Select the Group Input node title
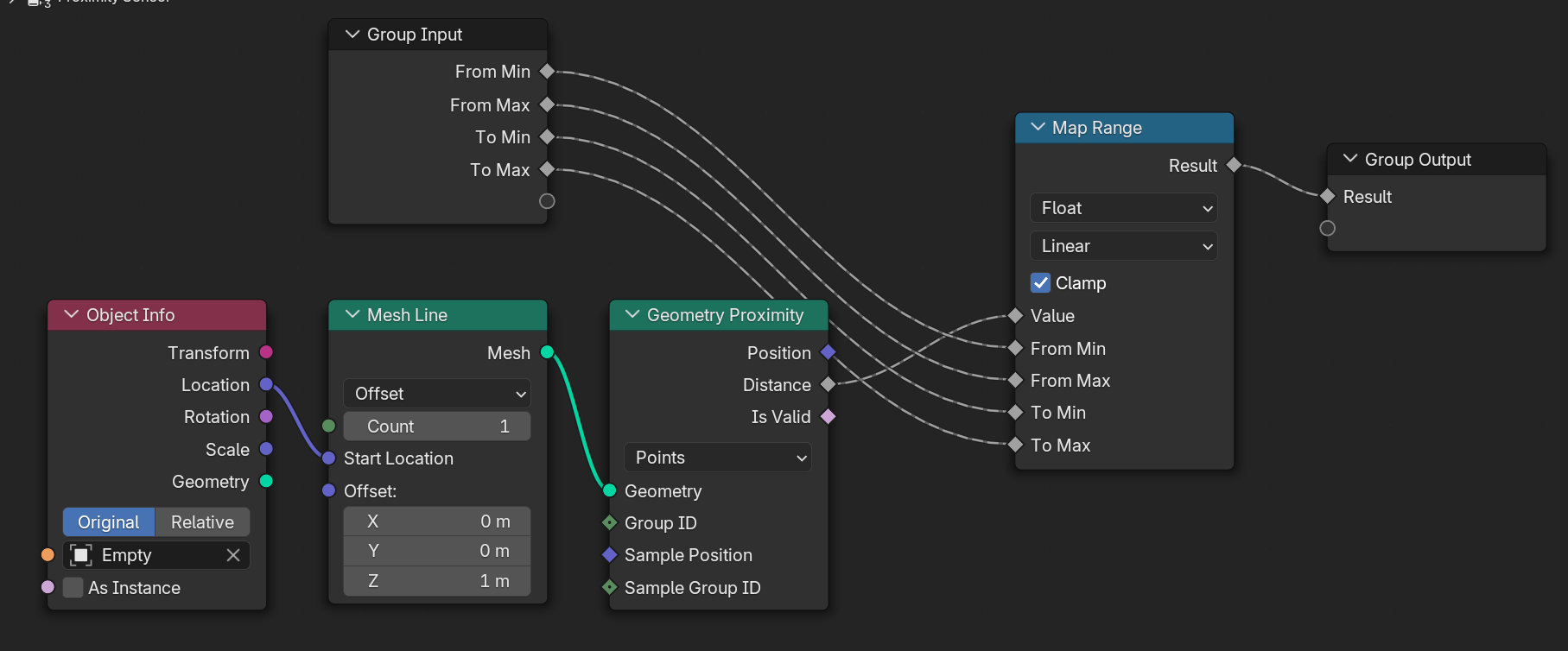 pyautogui.click(x=415, y=35)
